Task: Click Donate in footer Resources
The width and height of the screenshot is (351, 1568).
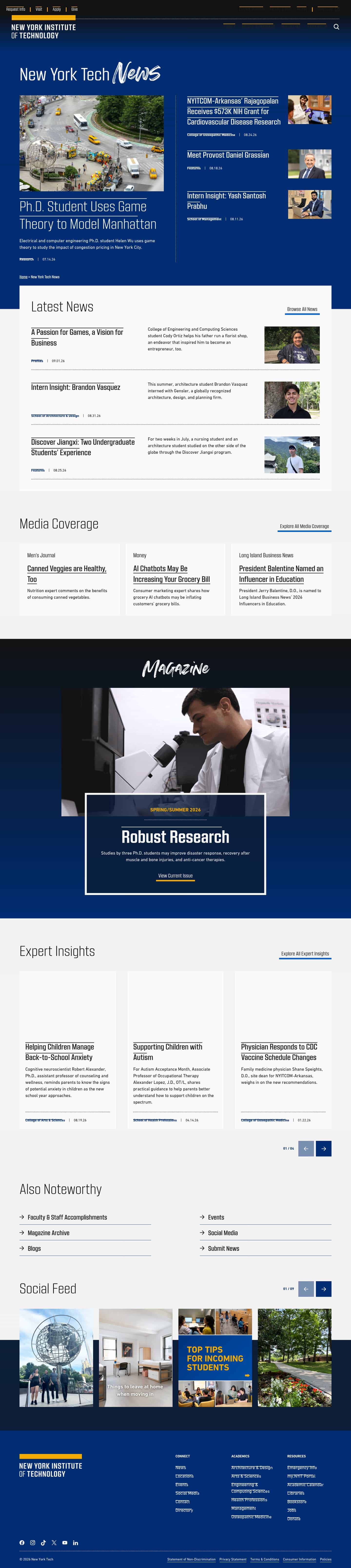Action: pos(294,1519)
